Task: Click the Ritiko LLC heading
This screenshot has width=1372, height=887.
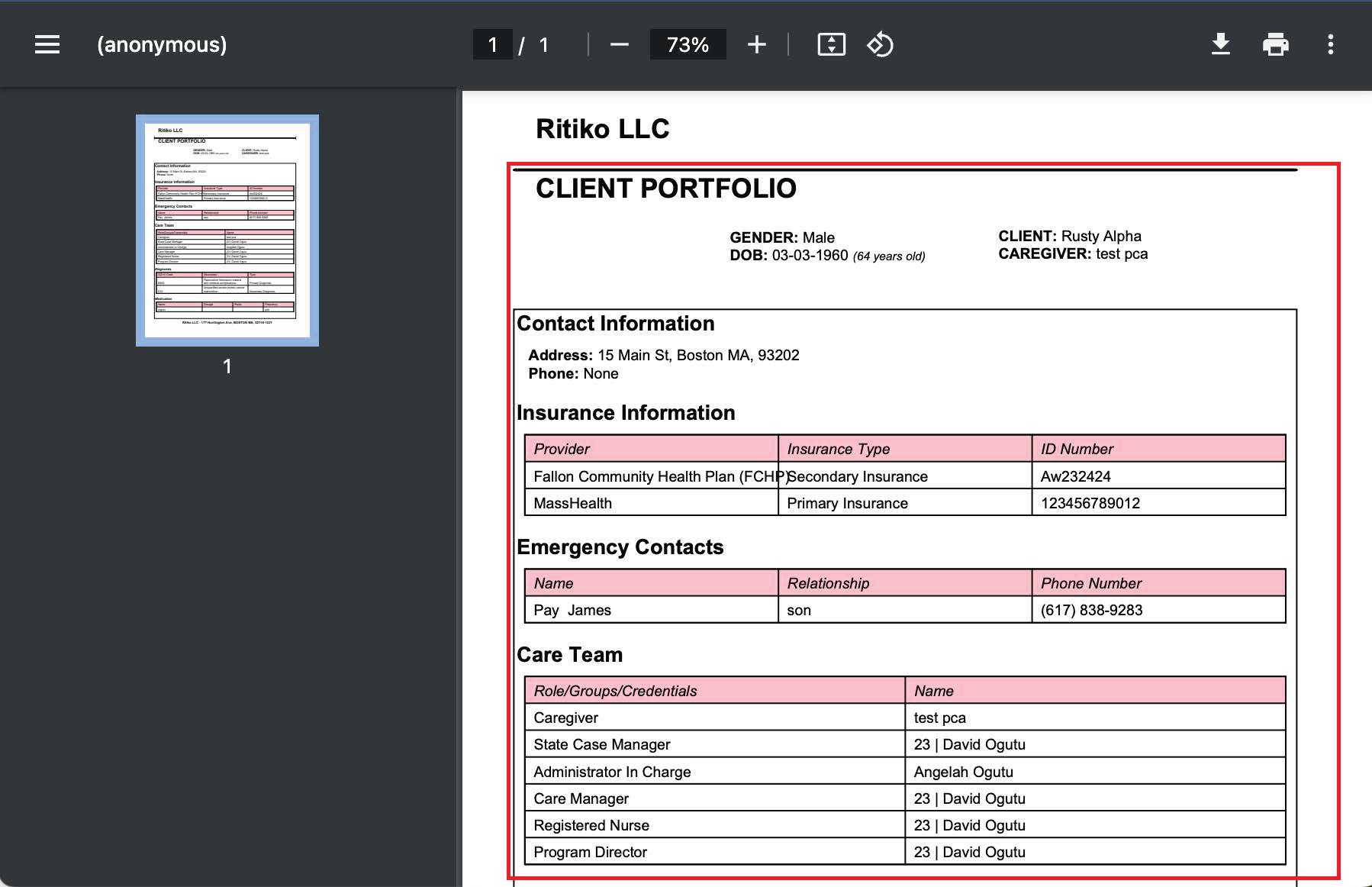Action: pyautogui.click(x=602, y=129)
